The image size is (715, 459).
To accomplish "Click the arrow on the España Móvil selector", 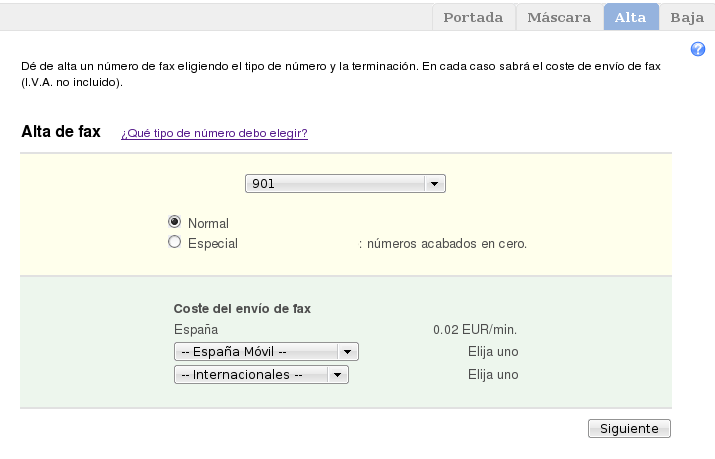I will click(x=347, y=352).
